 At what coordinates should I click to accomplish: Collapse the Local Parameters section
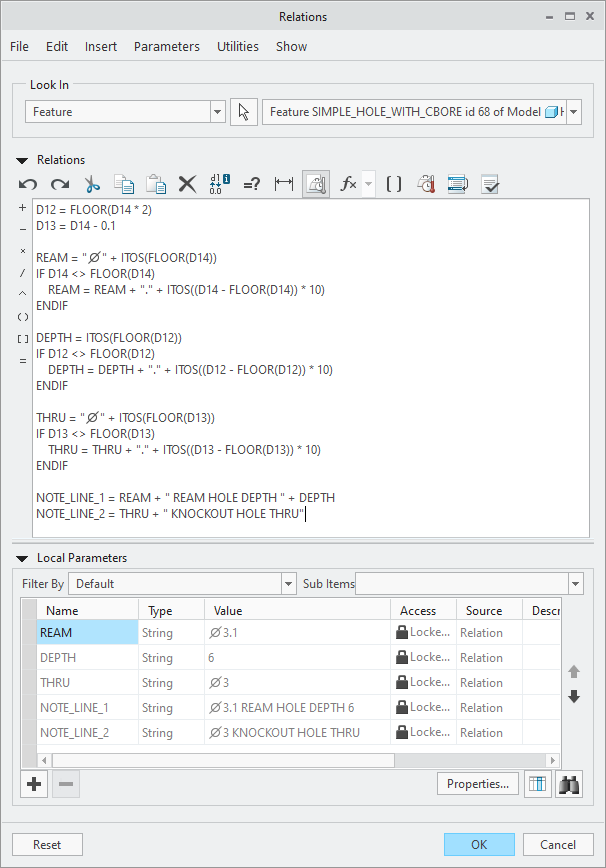[x=22, y=558]
